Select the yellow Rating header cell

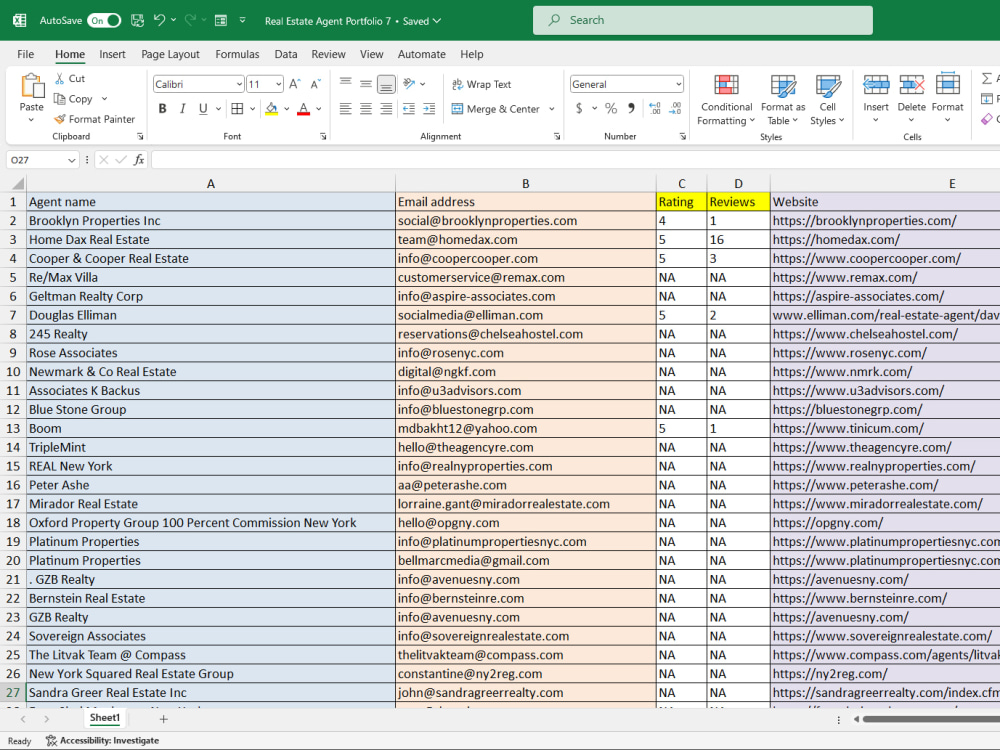click(x=681, y=202)
